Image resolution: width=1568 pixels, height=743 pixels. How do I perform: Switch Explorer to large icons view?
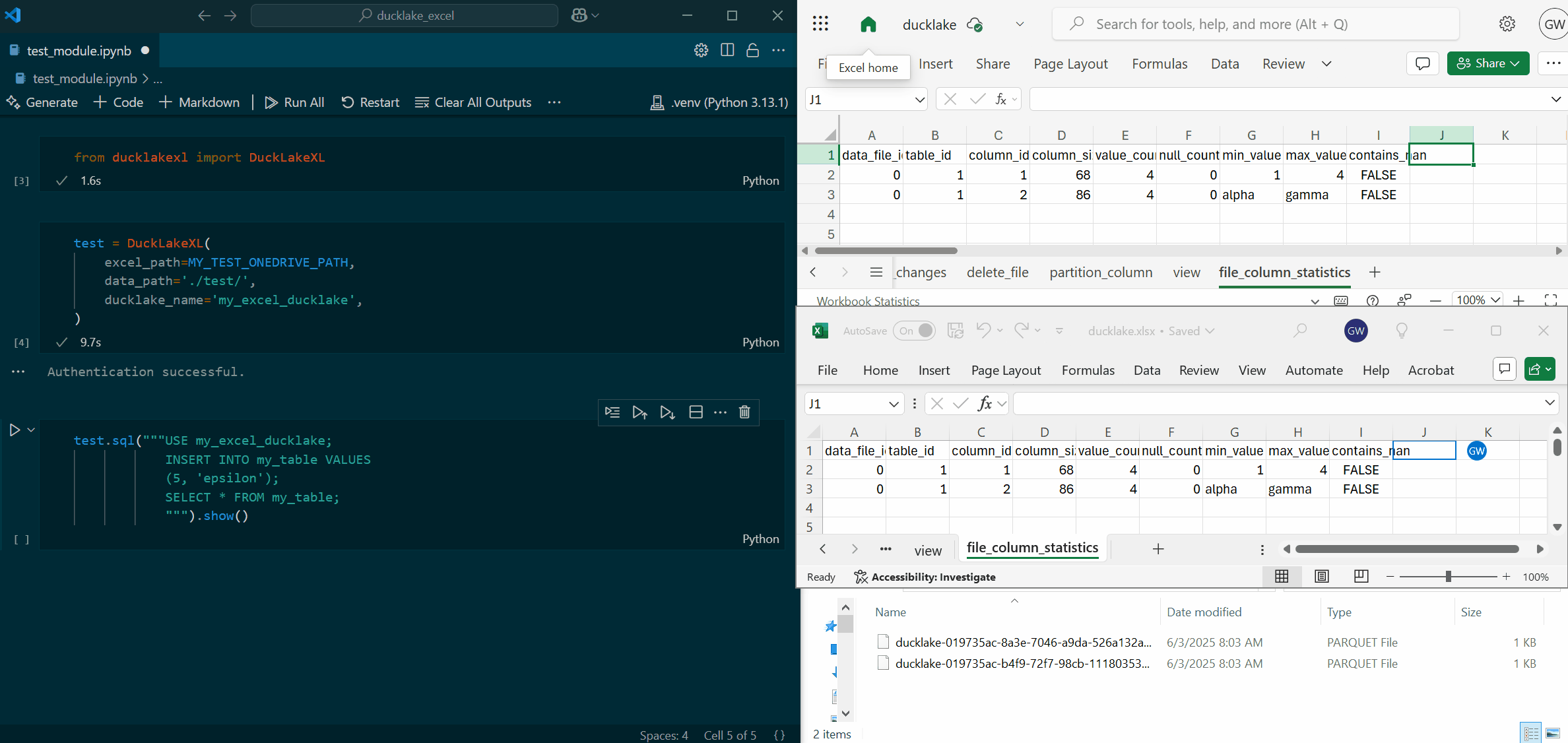pyautogui.click(x=1552, y=733)
